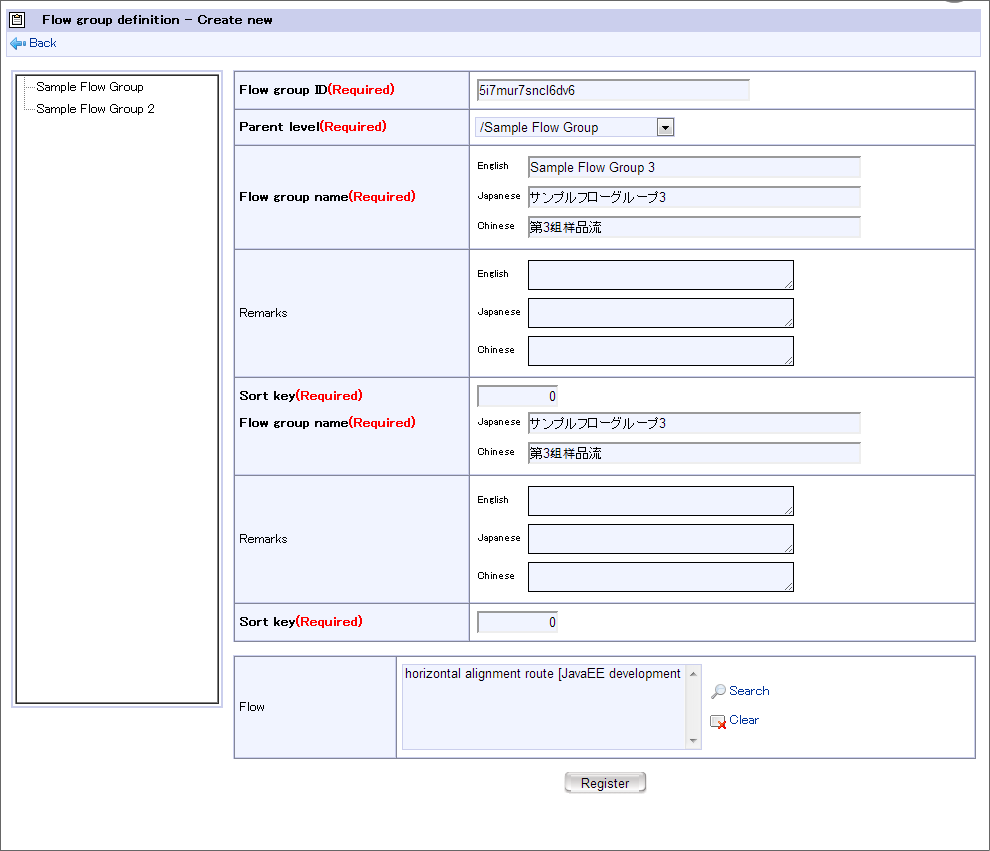This screenshot has width=990, height=851.
Task: Click the Register button
Action: tap(605, 783)
